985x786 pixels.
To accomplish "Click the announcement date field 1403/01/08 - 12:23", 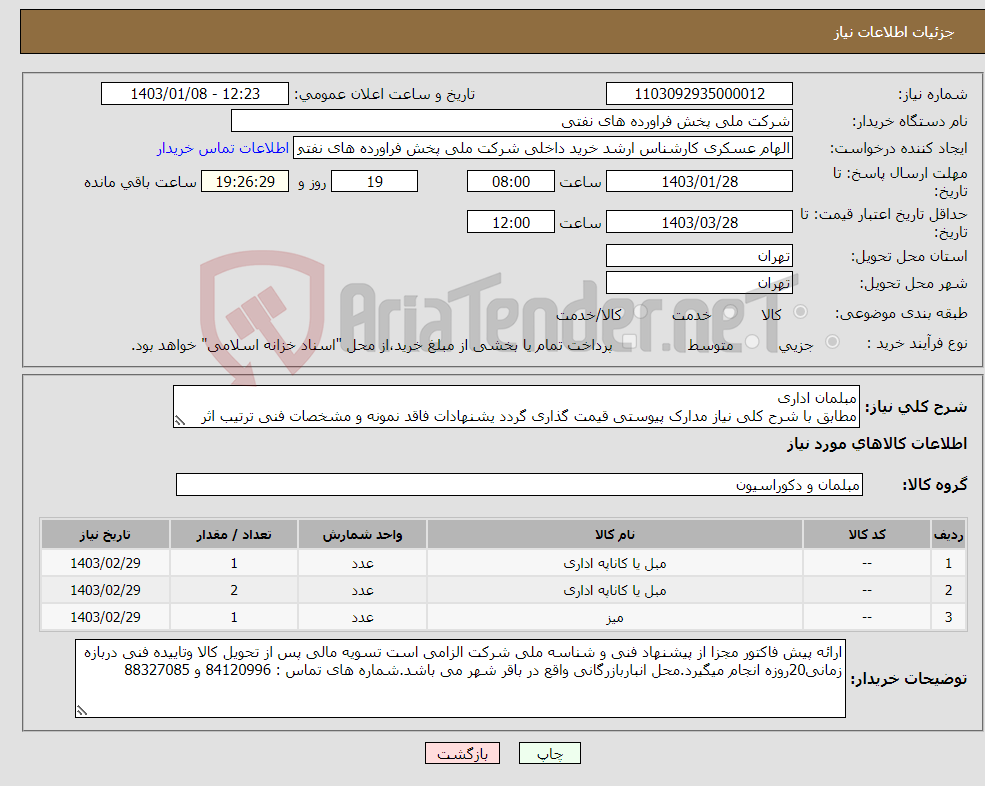I will [195, 94].
